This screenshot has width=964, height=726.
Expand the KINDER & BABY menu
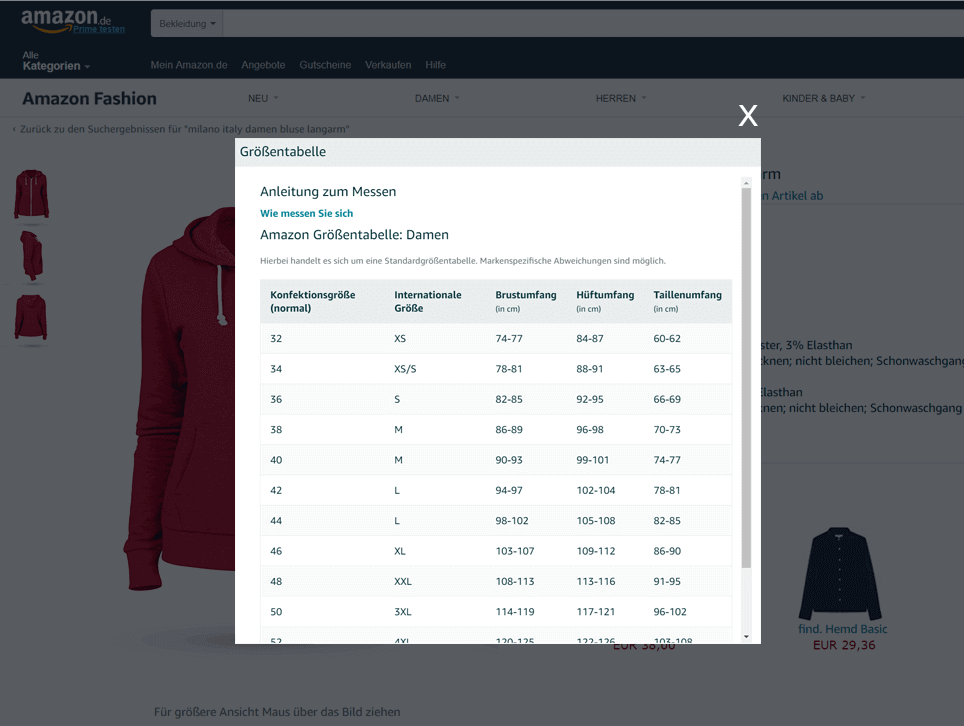click(823, 98)
